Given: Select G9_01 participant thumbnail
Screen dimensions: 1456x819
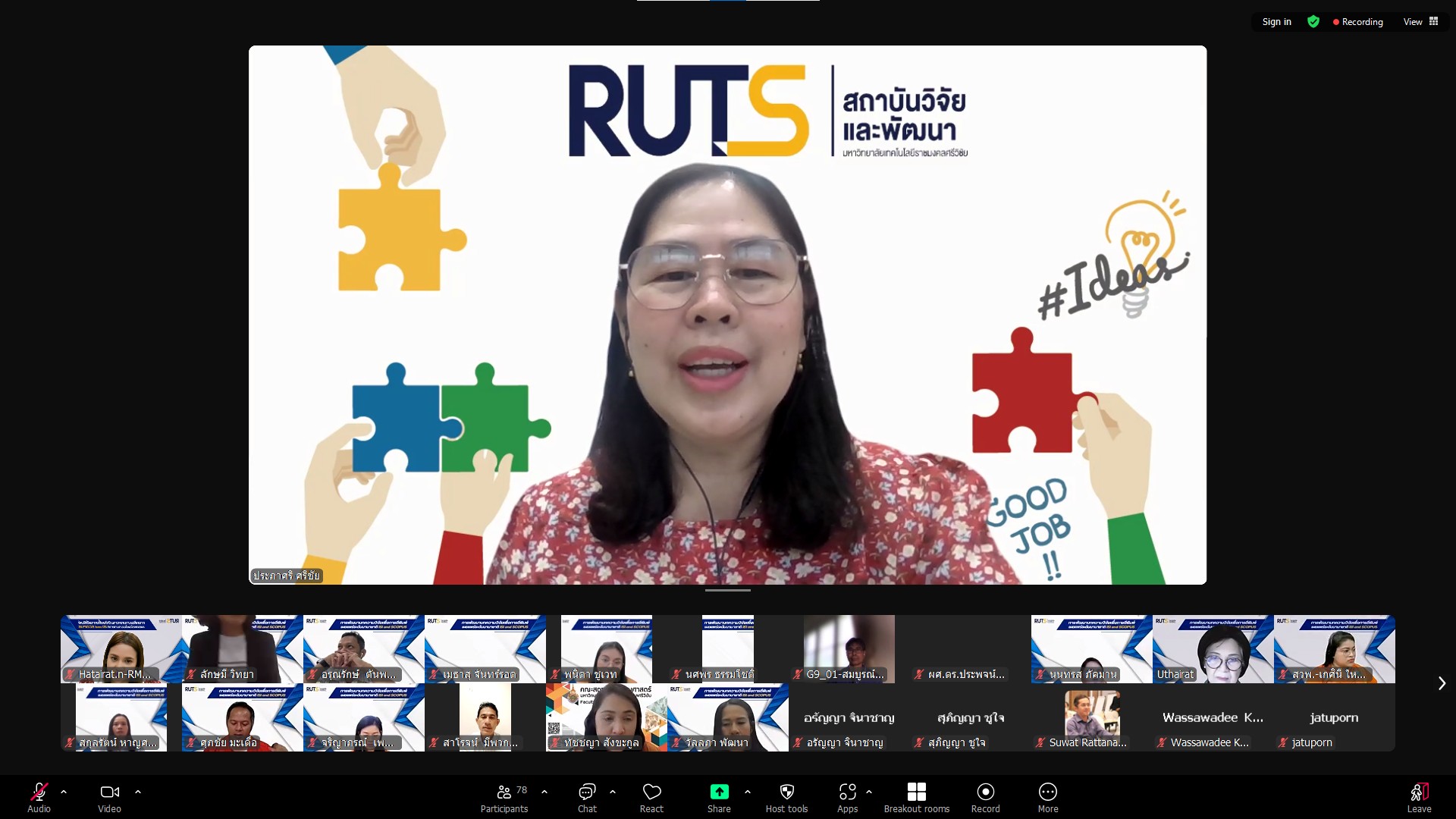Looking at the screenshot, I should coord(849,649).
